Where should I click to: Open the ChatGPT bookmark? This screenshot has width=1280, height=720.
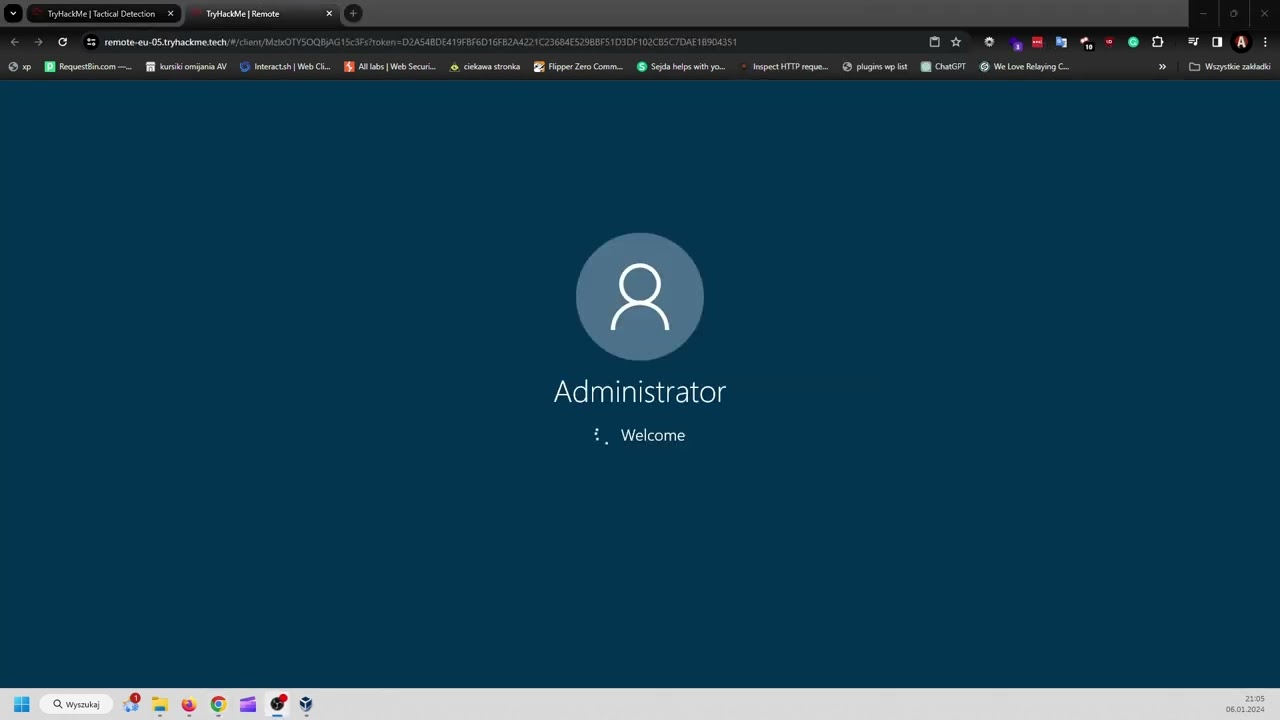click(x=943, y=67)
